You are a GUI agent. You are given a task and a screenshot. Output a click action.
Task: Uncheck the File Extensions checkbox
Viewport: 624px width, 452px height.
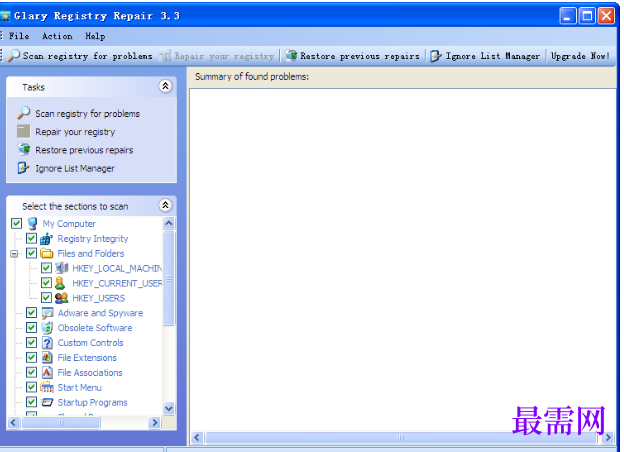pyautogui.click(x=31, y=357)
